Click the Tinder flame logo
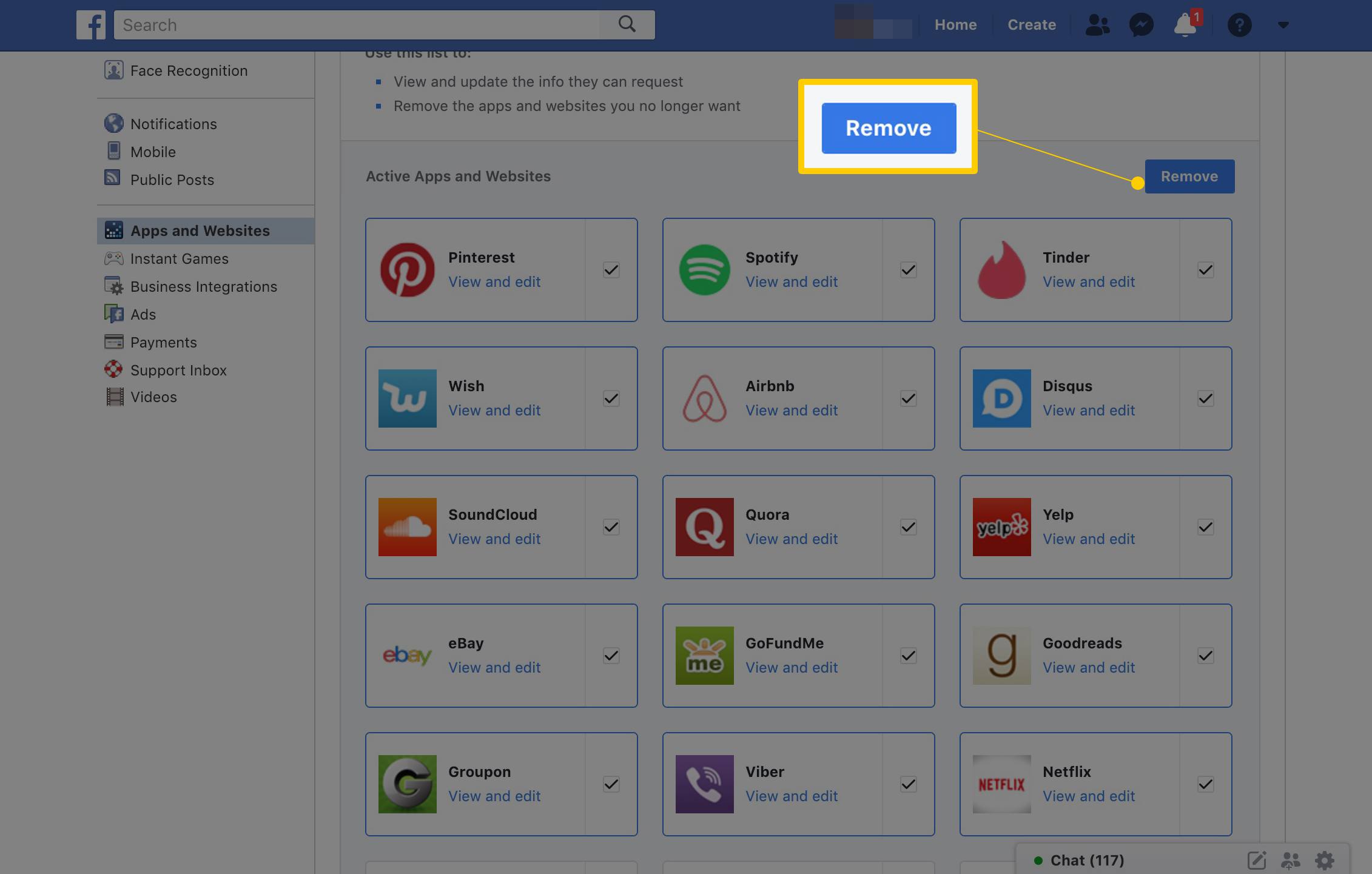The width and height of the screenshot is (1372, 874). (1002, 270)
